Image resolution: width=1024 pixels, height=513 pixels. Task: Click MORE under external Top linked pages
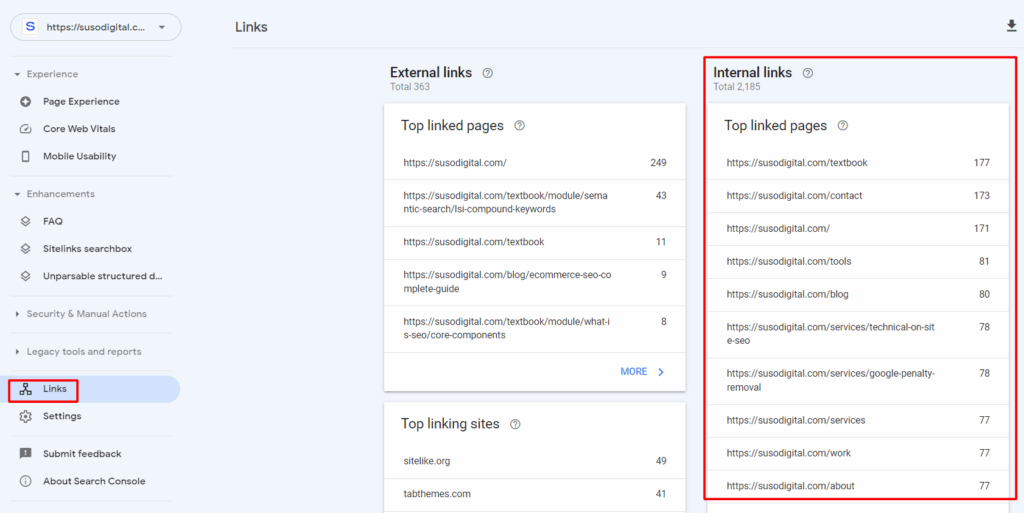pos(633,371)
